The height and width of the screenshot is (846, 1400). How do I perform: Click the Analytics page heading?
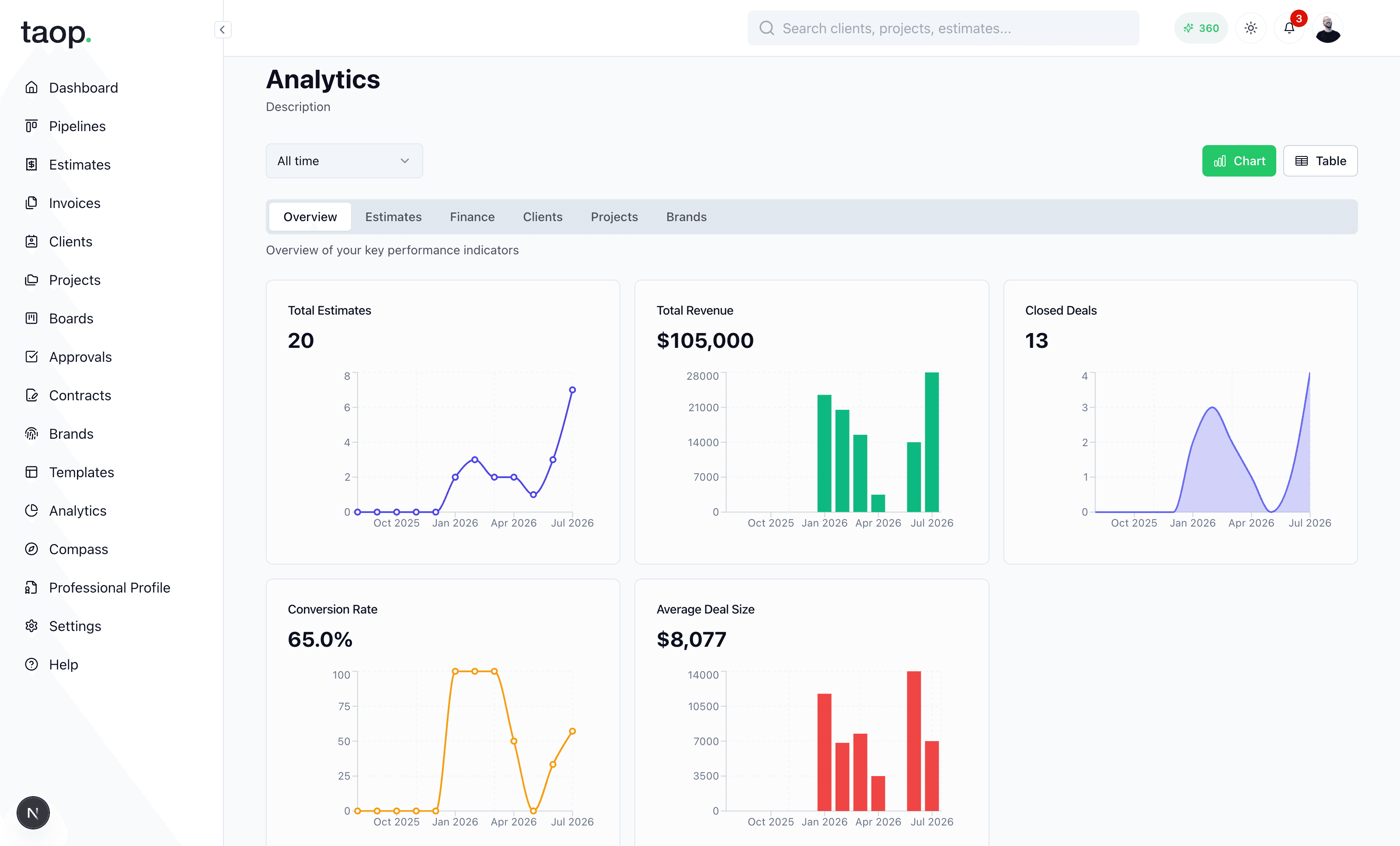[x=323, y=80]
